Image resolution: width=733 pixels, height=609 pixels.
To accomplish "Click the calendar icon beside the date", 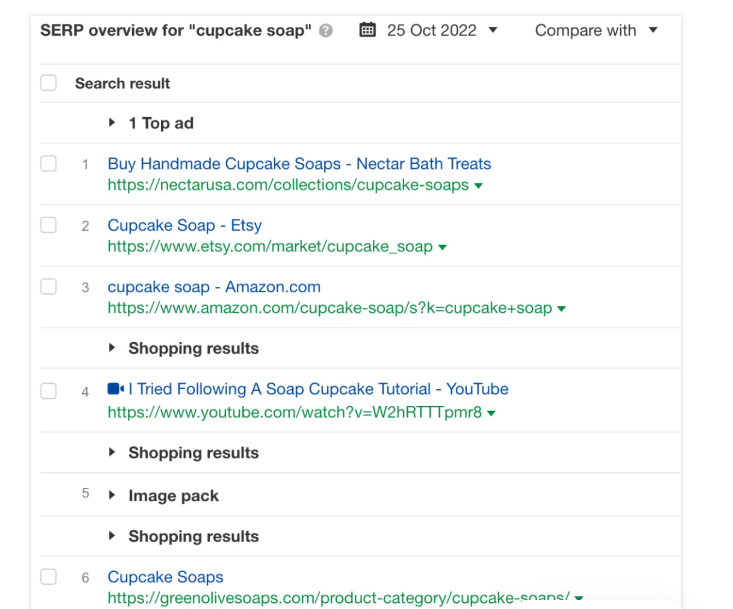I will coord(367,30).
